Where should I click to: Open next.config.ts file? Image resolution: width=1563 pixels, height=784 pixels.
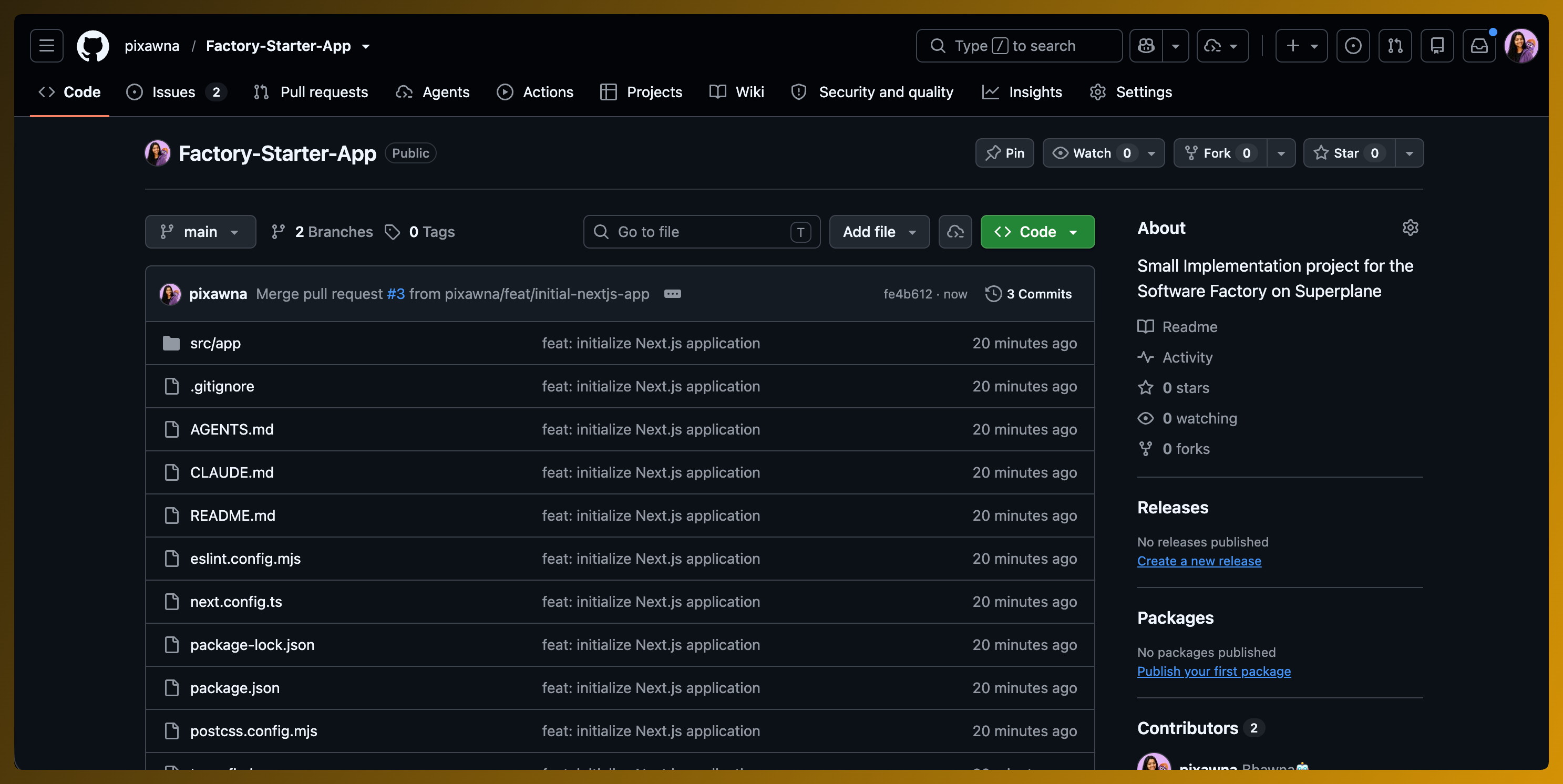pyautogui.click(x=236, y=601)
